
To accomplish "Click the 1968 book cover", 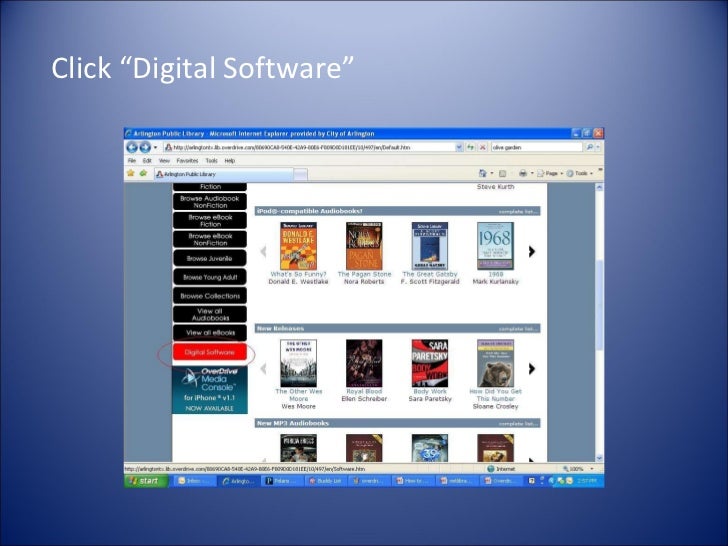I will click(x=495, y=246).
